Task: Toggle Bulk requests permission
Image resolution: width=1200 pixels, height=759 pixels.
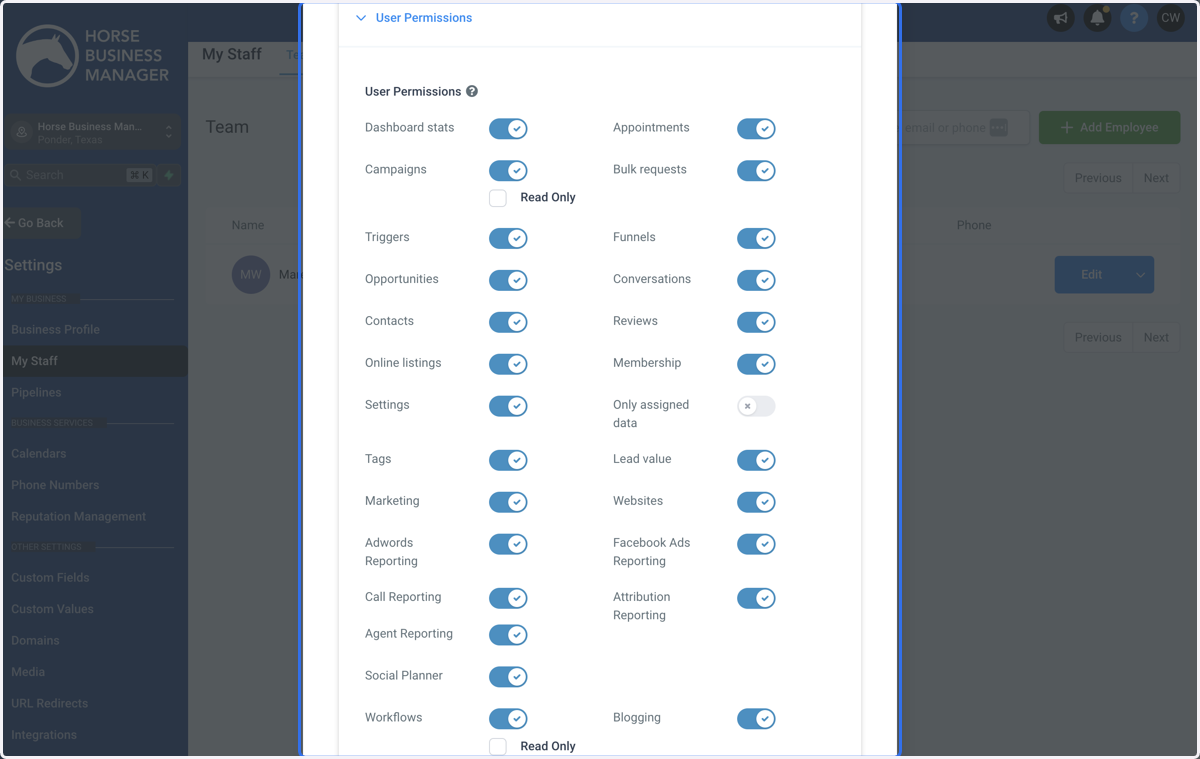Action: click(x=756, y=171)
